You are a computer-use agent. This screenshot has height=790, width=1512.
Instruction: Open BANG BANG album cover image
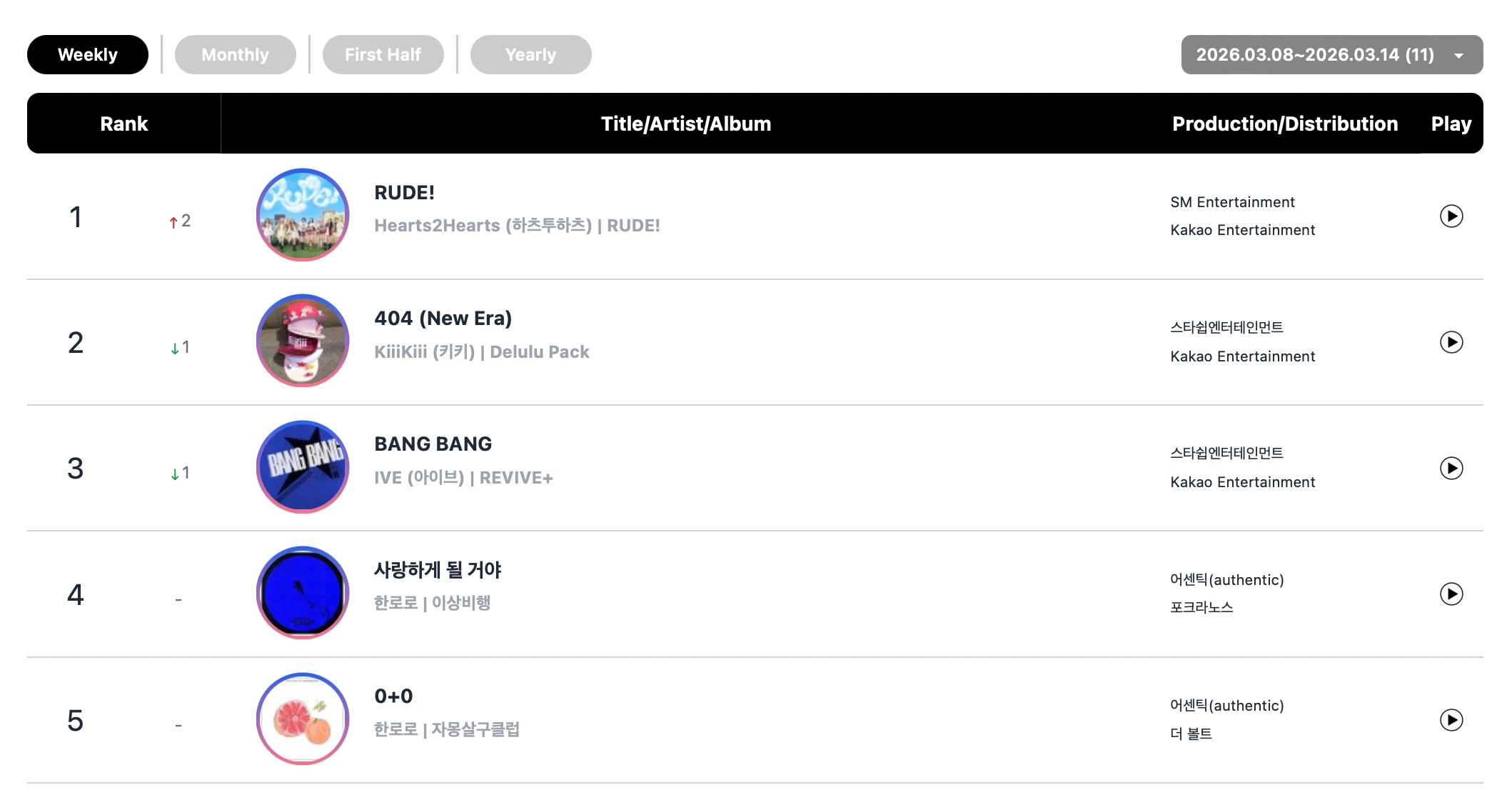[303, 466]
